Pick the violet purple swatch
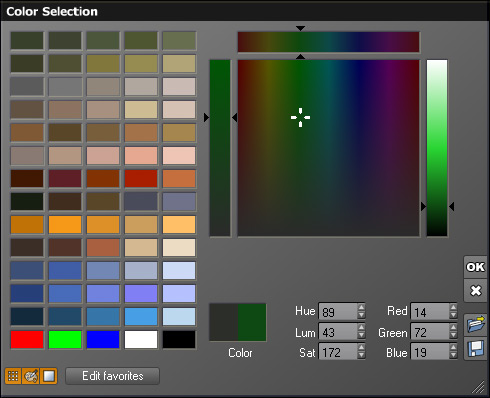 pos(141,294)
